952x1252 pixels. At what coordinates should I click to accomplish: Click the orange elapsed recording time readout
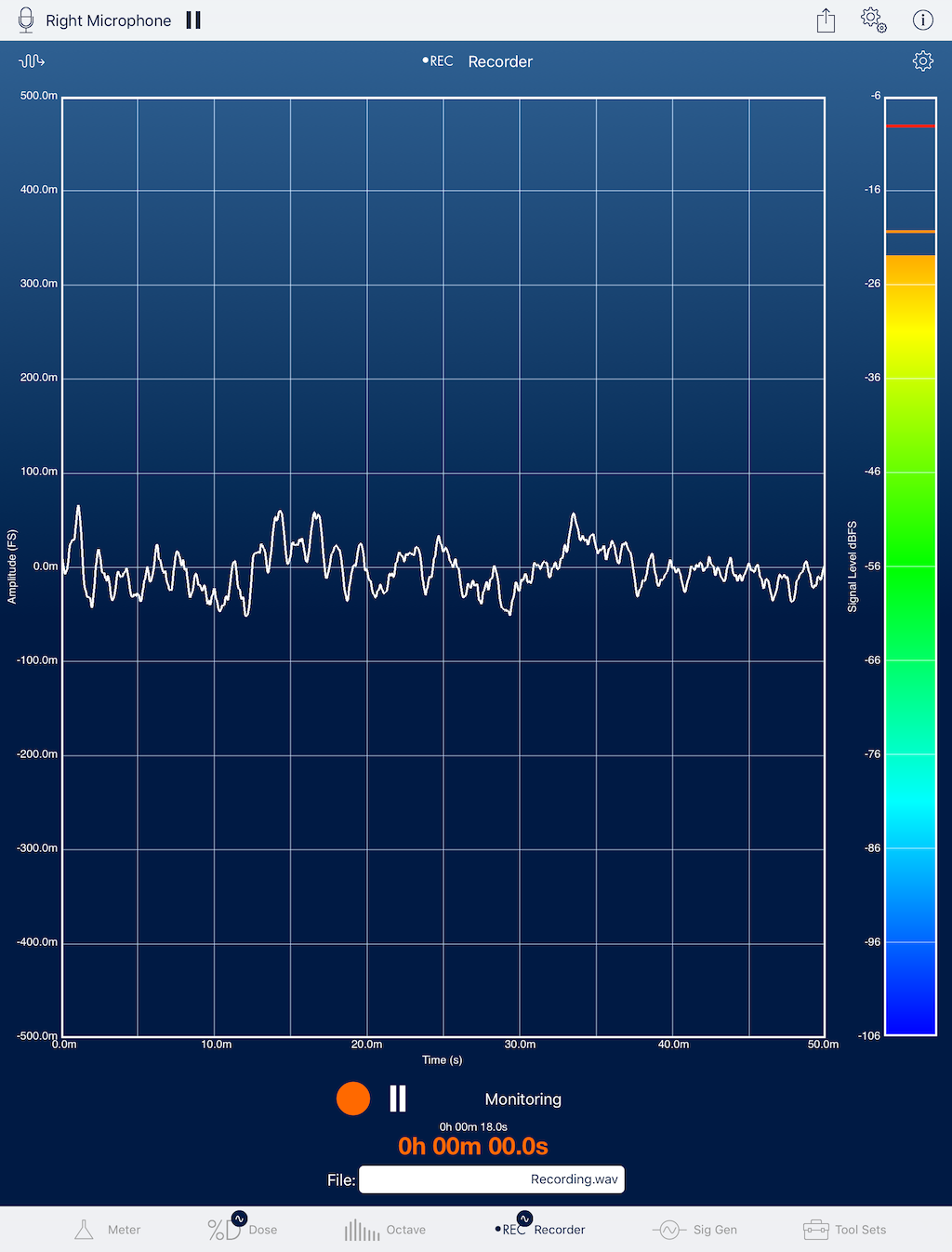473,1147
